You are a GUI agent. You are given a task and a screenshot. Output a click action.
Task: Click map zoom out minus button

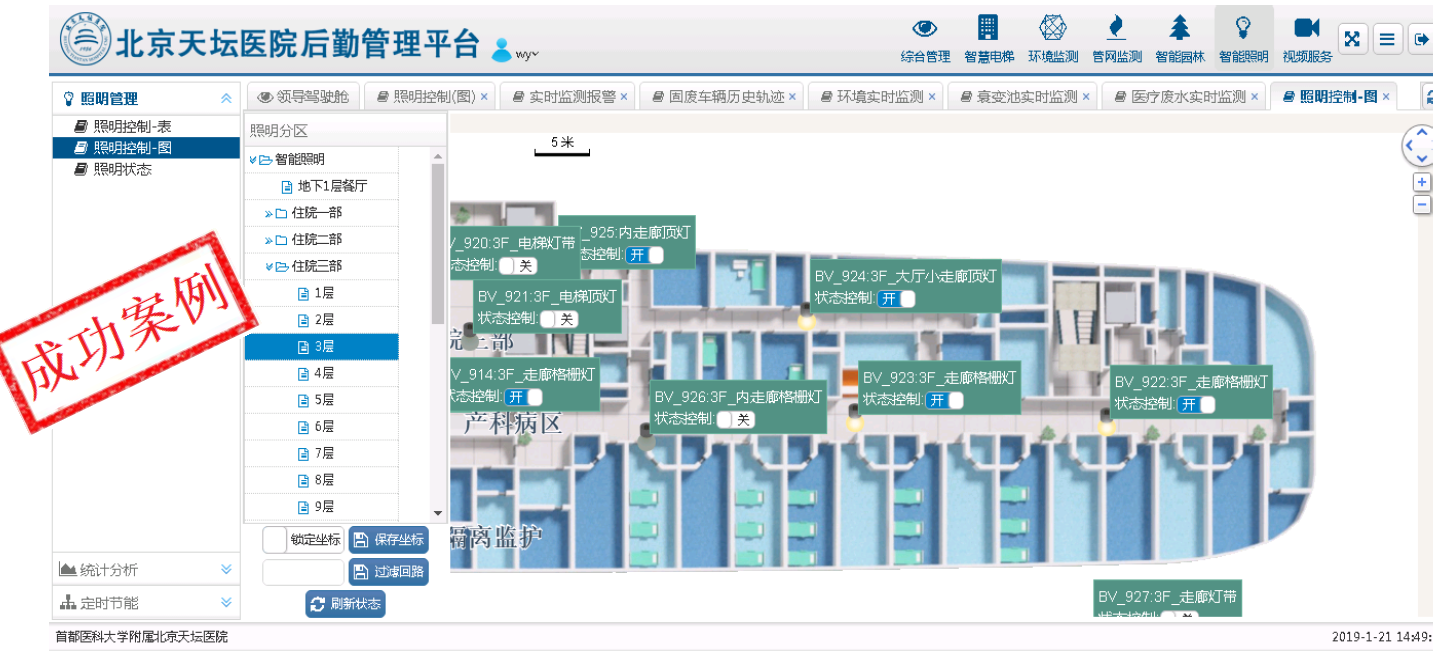click(1422, 205)
